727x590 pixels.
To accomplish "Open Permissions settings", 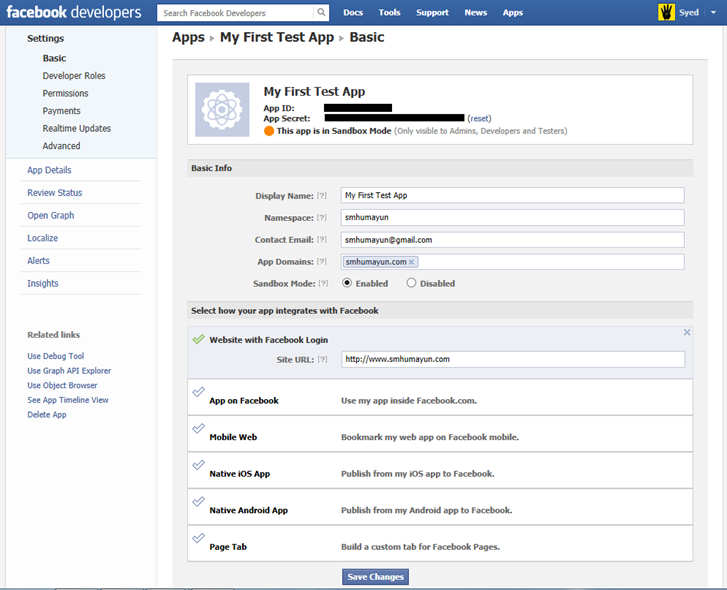I will pyautogui.click(x=65, y=93).
